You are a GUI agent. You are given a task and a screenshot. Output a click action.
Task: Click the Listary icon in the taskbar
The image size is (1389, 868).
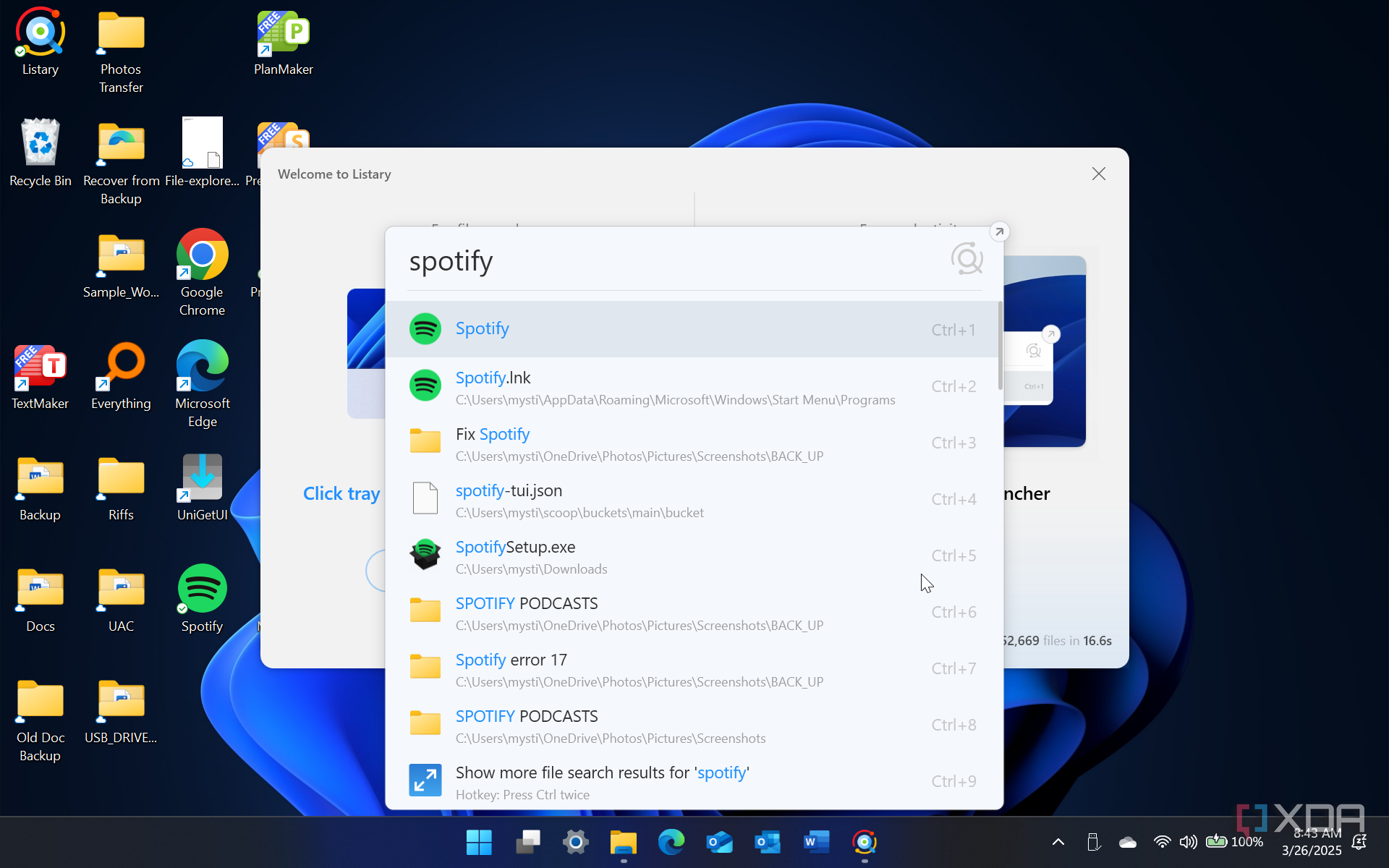coord(865,842)
